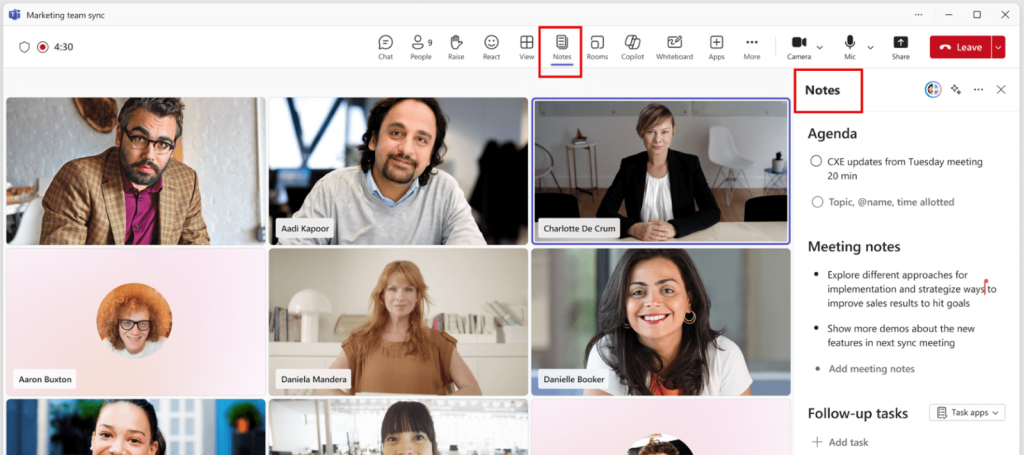Mute or unmute the Mic

(850, 47)
